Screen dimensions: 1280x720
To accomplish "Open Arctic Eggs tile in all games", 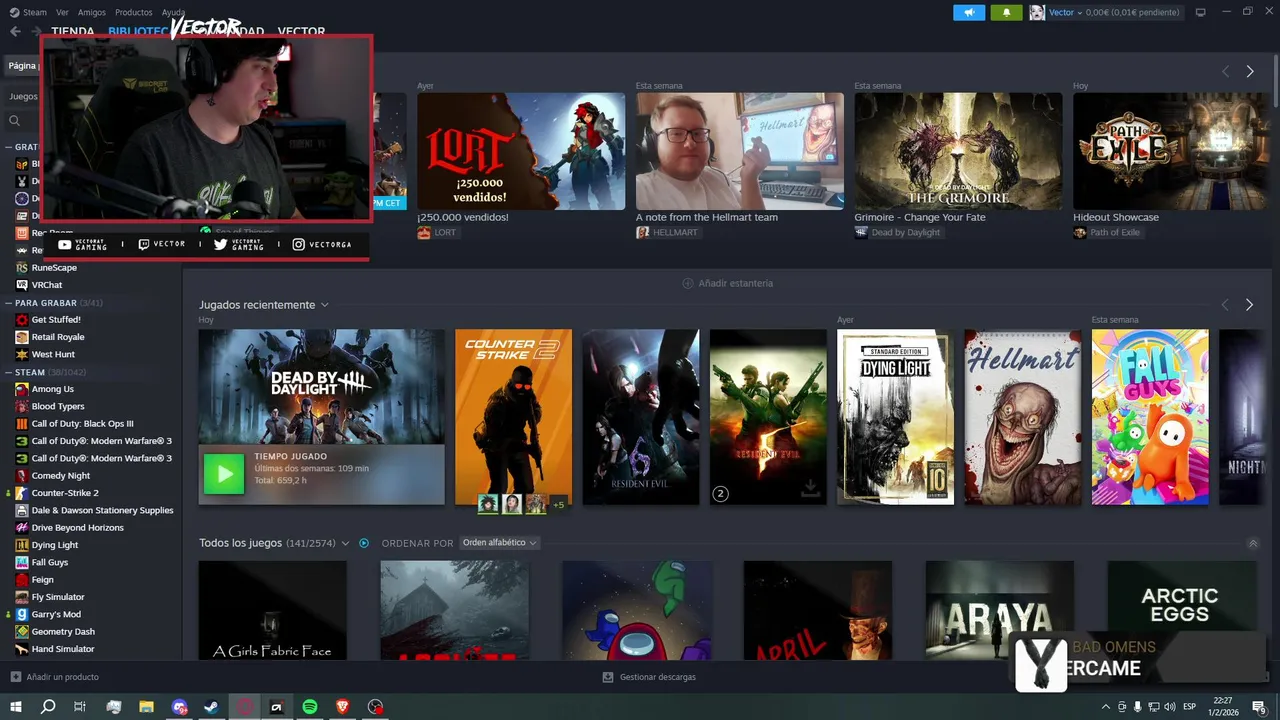I will coord(1180,610).
